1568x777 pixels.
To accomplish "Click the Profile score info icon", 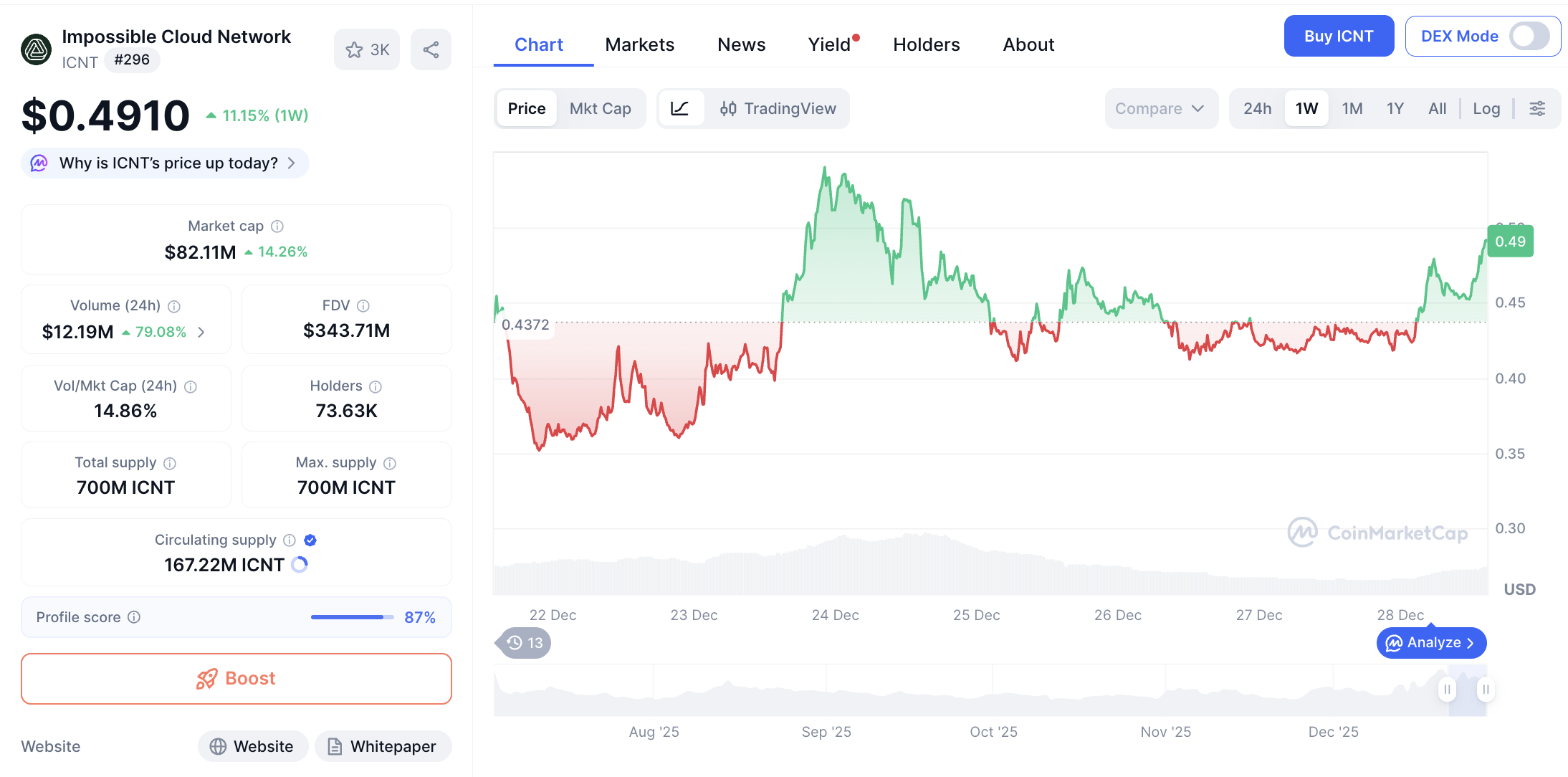I will tap(134, 617).
